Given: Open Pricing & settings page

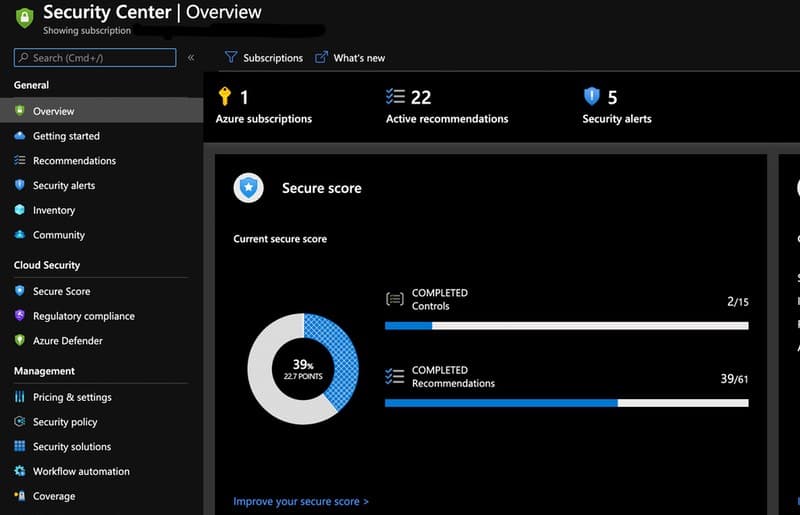Looking at the screenshot, I should point(72,397).
